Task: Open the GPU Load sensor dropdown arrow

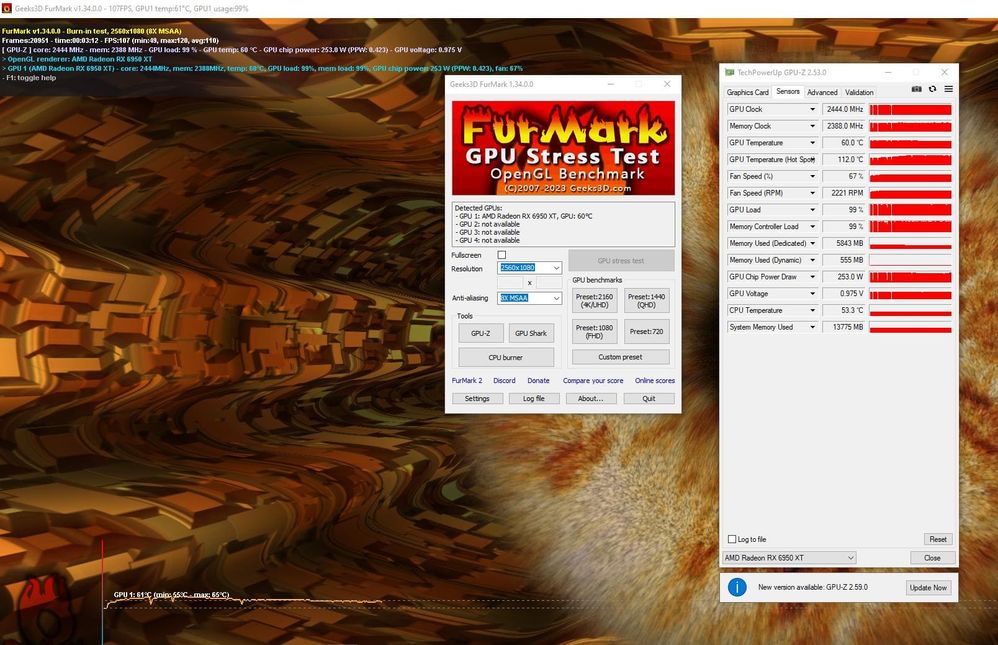Action: click(812, 209)
